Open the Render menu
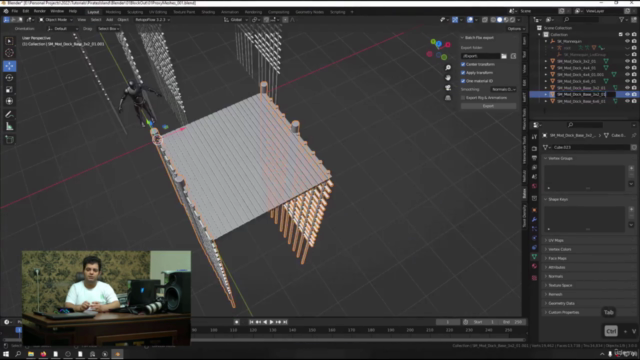Viewport: 640px width, 360px height. 40,11
